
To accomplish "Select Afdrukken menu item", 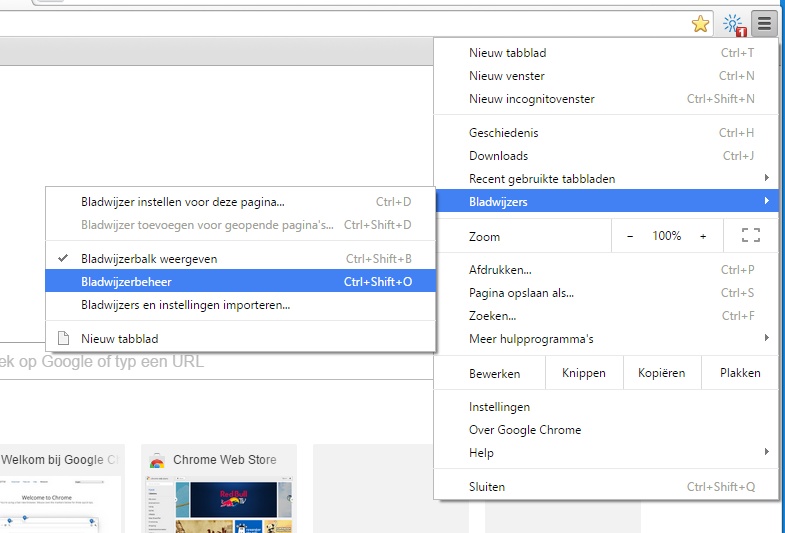I will tap(606, 270).
